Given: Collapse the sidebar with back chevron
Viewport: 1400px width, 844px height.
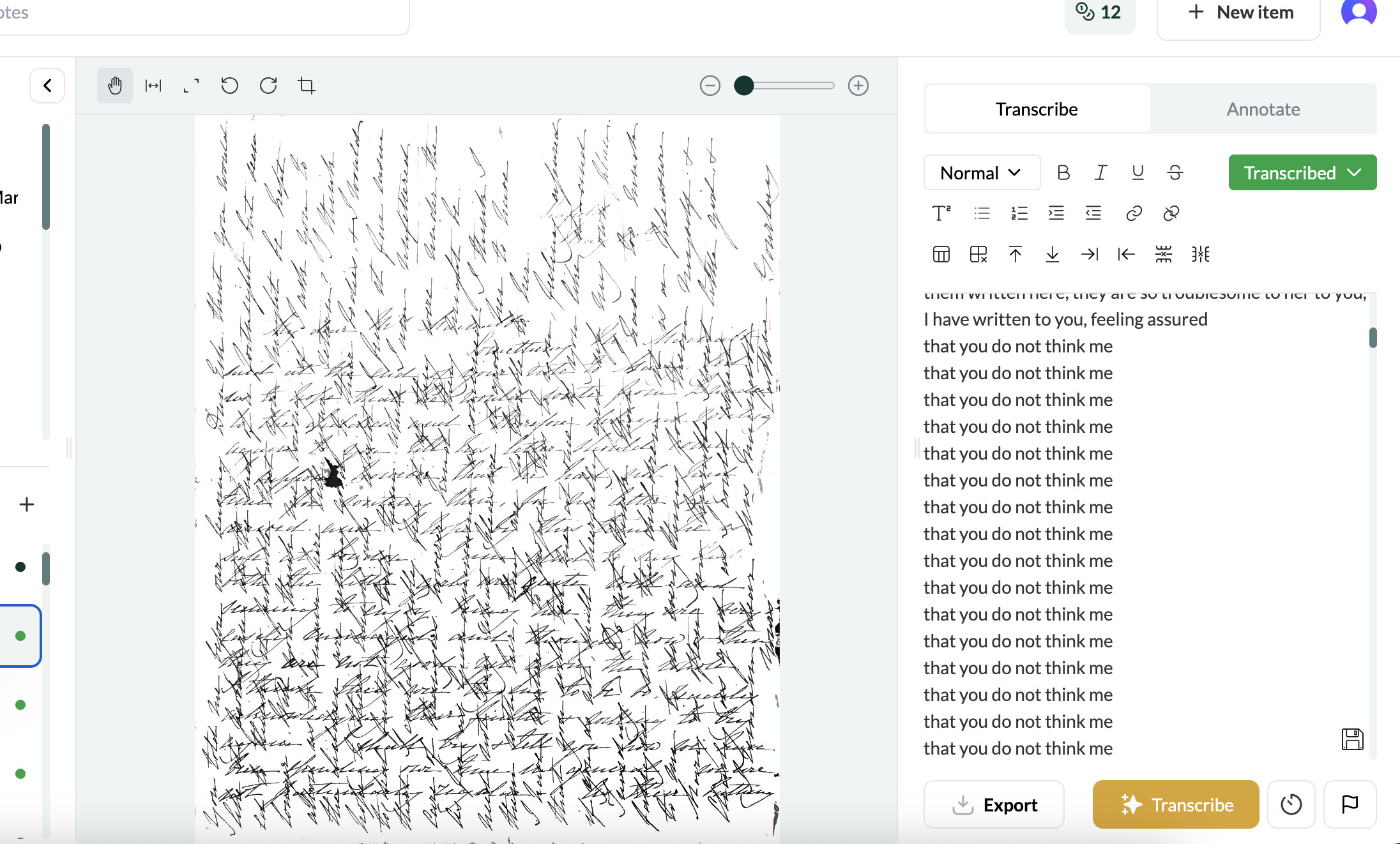Looking at the screenshot, I should pos(47,86).
